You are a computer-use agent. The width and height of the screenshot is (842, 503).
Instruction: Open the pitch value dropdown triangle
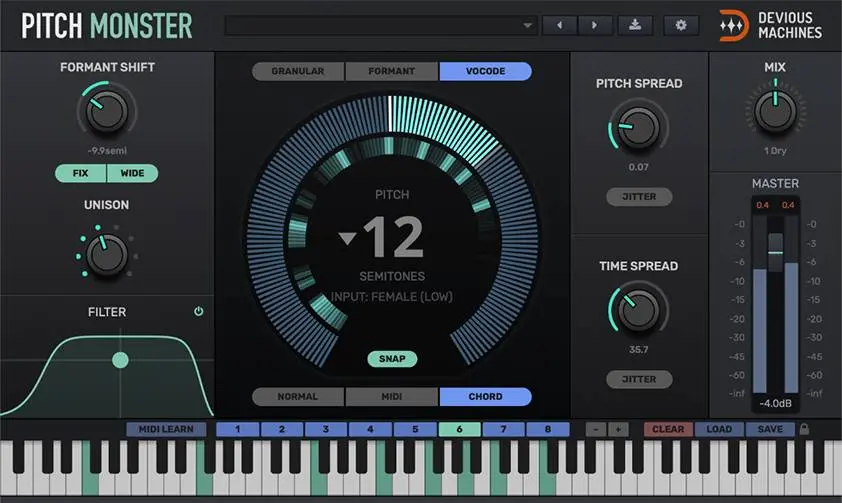347,238
